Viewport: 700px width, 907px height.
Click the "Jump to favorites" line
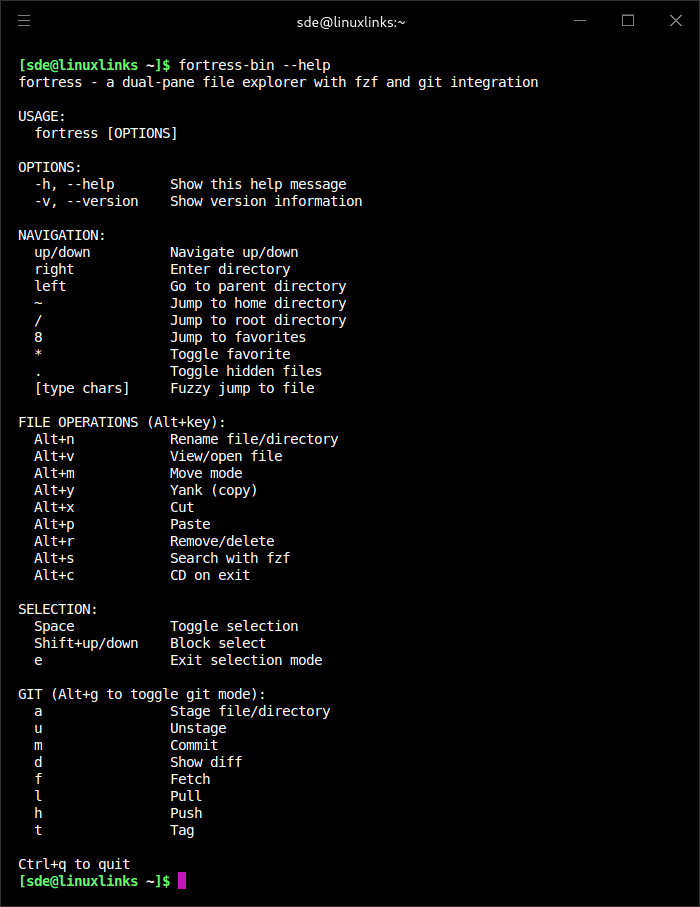pyautogui.click(x=238, y=337)
